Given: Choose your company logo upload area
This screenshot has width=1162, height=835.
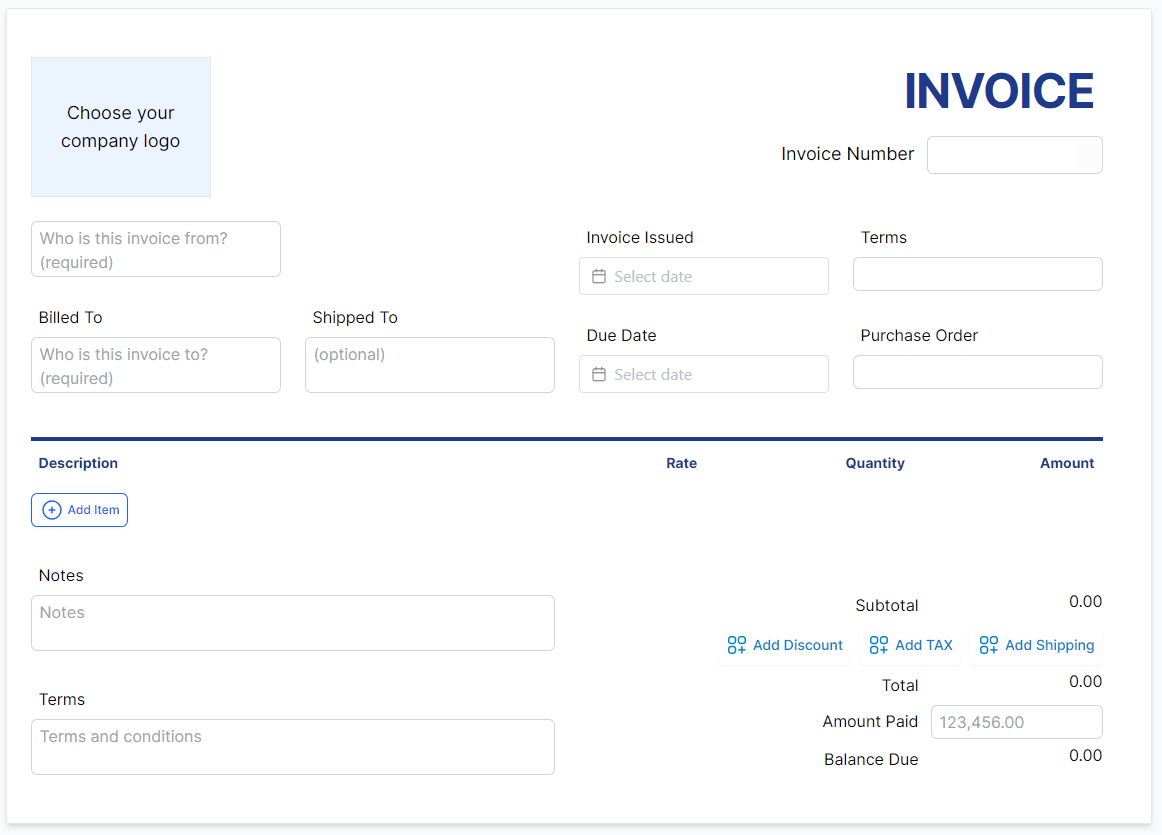Looking at the screenshot, I should coord(120,127).
